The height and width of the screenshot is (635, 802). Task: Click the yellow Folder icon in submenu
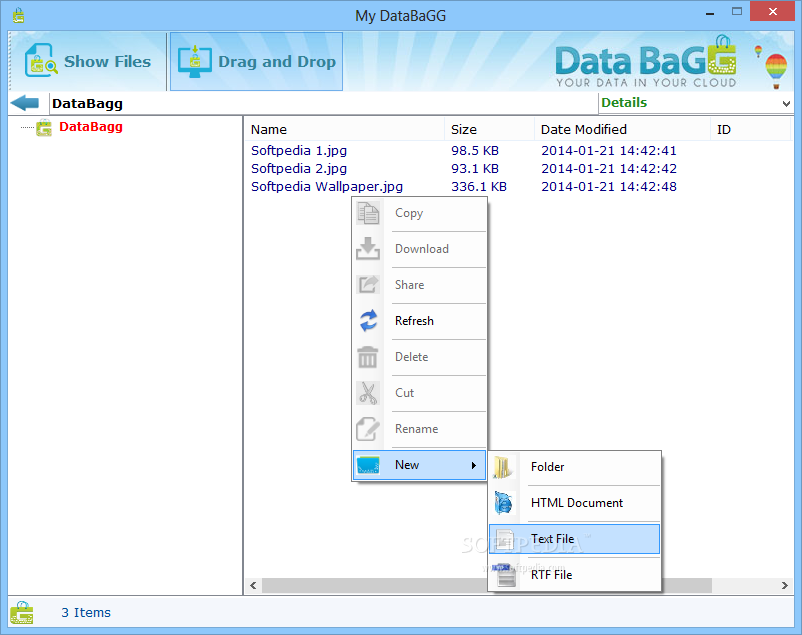pos(502,467)
